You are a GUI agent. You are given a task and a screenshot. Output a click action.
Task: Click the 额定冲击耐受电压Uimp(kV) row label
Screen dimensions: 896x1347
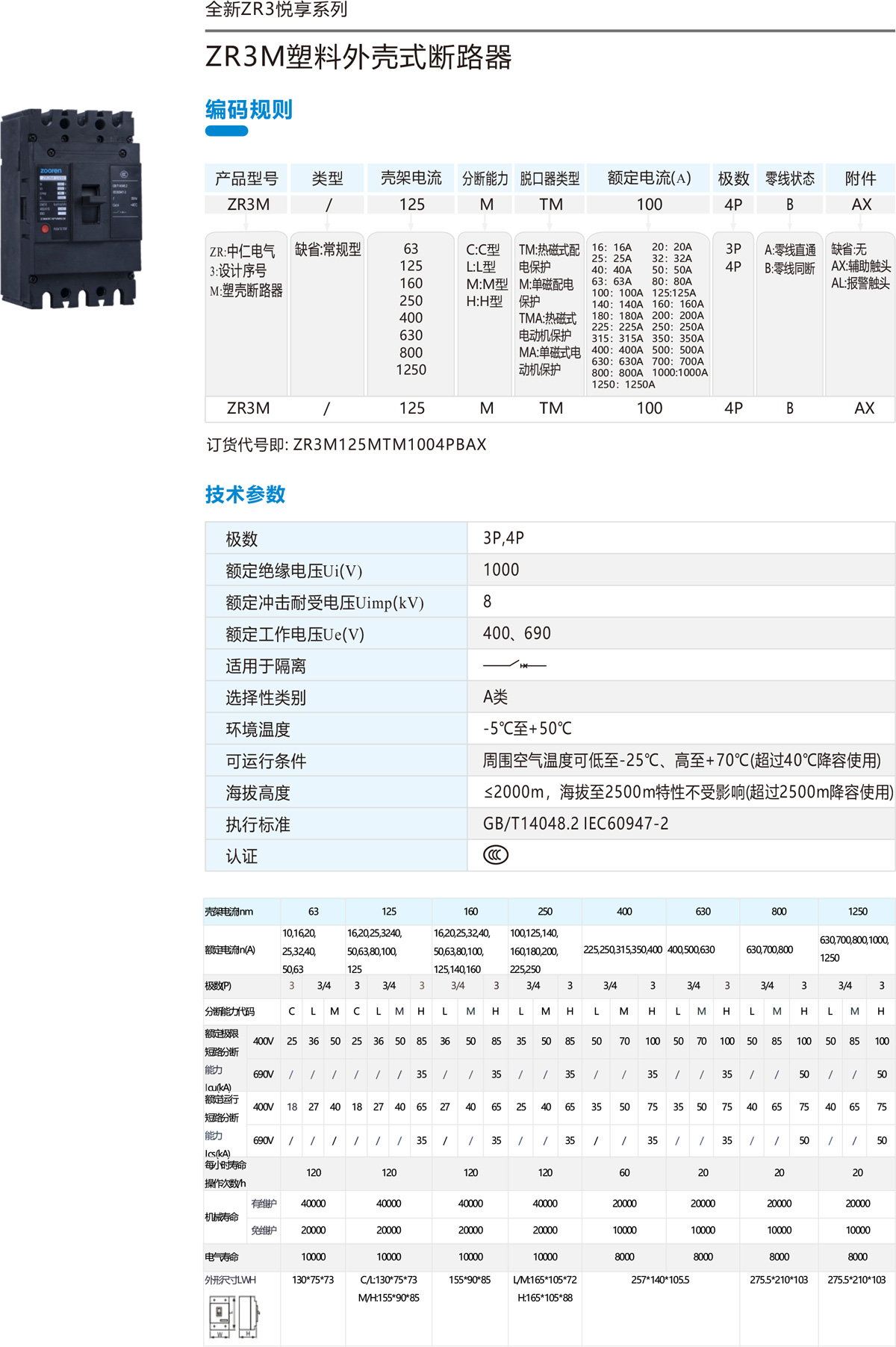[325, 603]
